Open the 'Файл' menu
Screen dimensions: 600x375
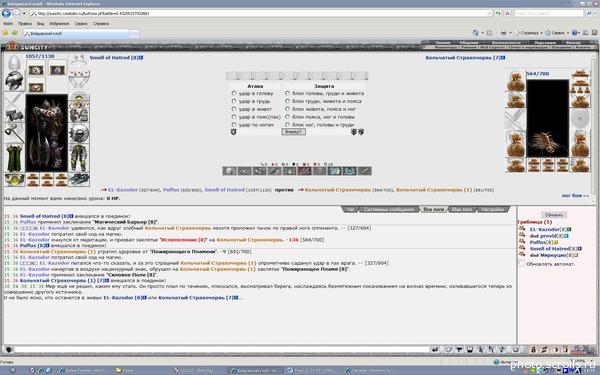click(8, 24)
